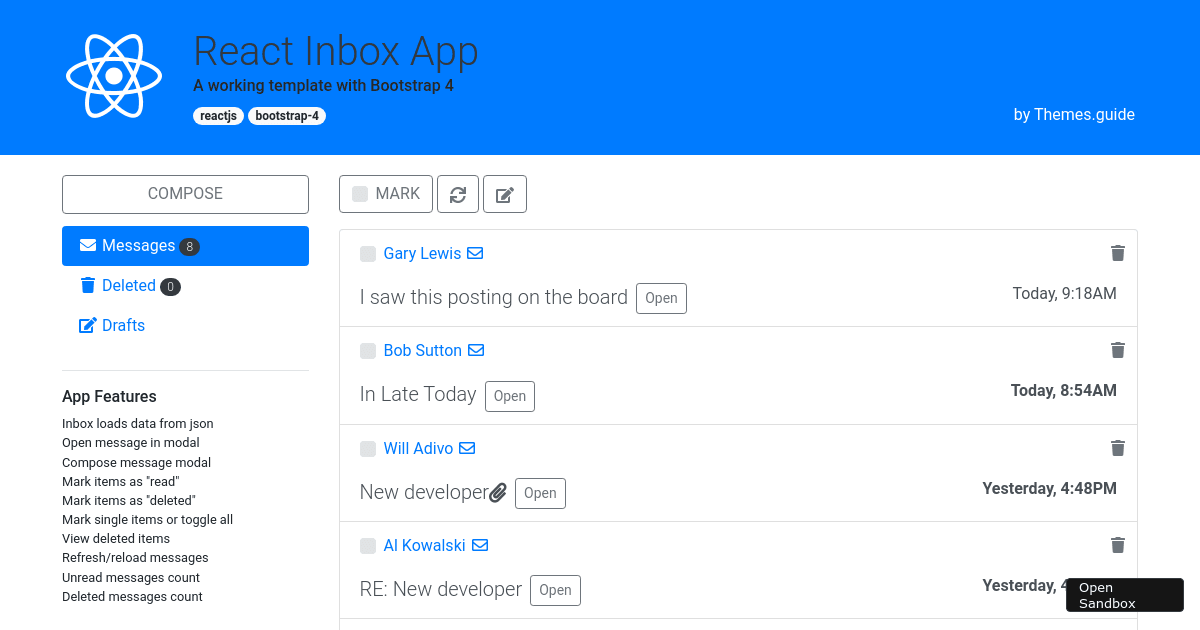Open the Drafts folder
The width and height of the screenshot is (1200, 630).
[x=122, y=324]
